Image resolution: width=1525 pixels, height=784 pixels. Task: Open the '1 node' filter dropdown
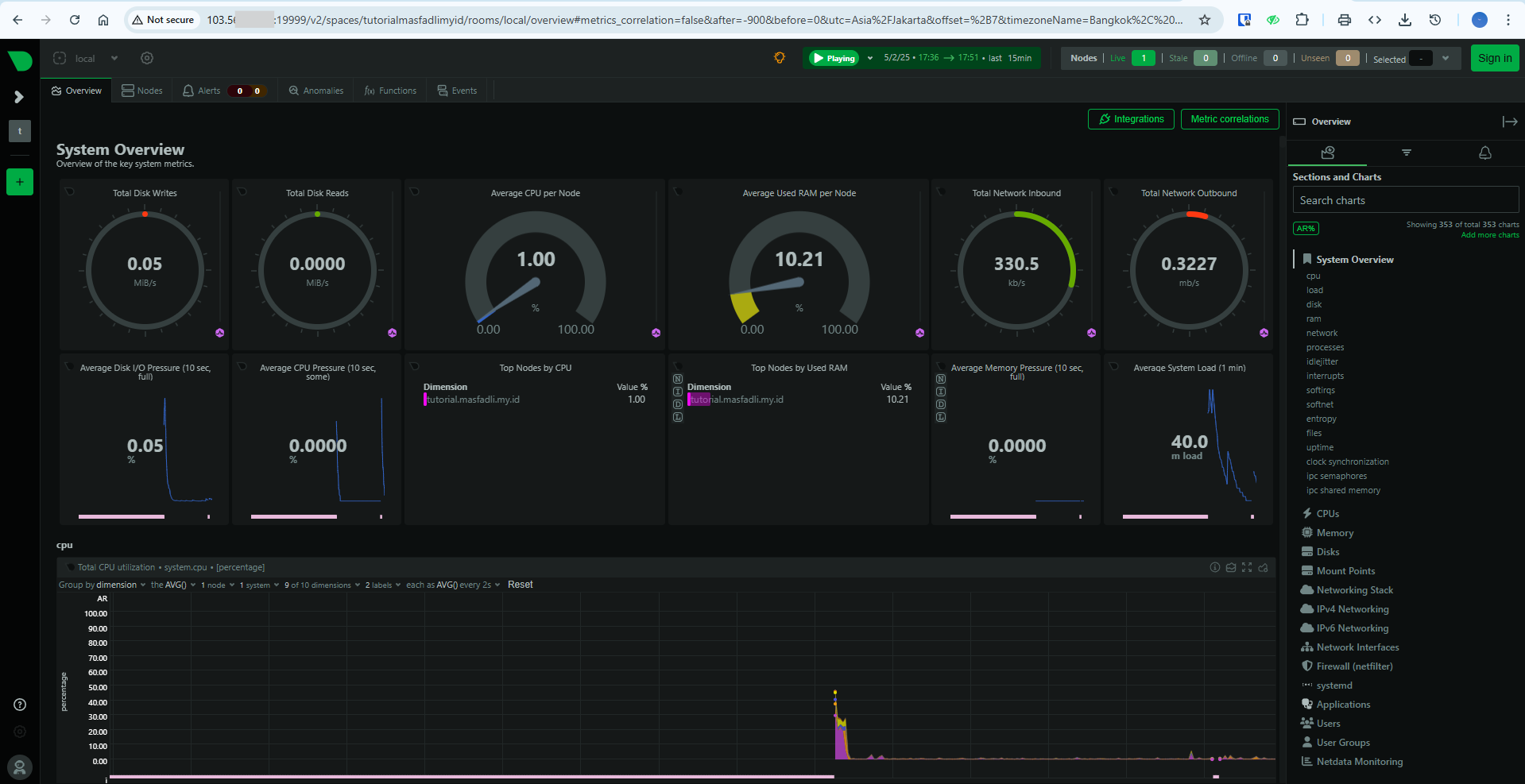tap(217, 585)
